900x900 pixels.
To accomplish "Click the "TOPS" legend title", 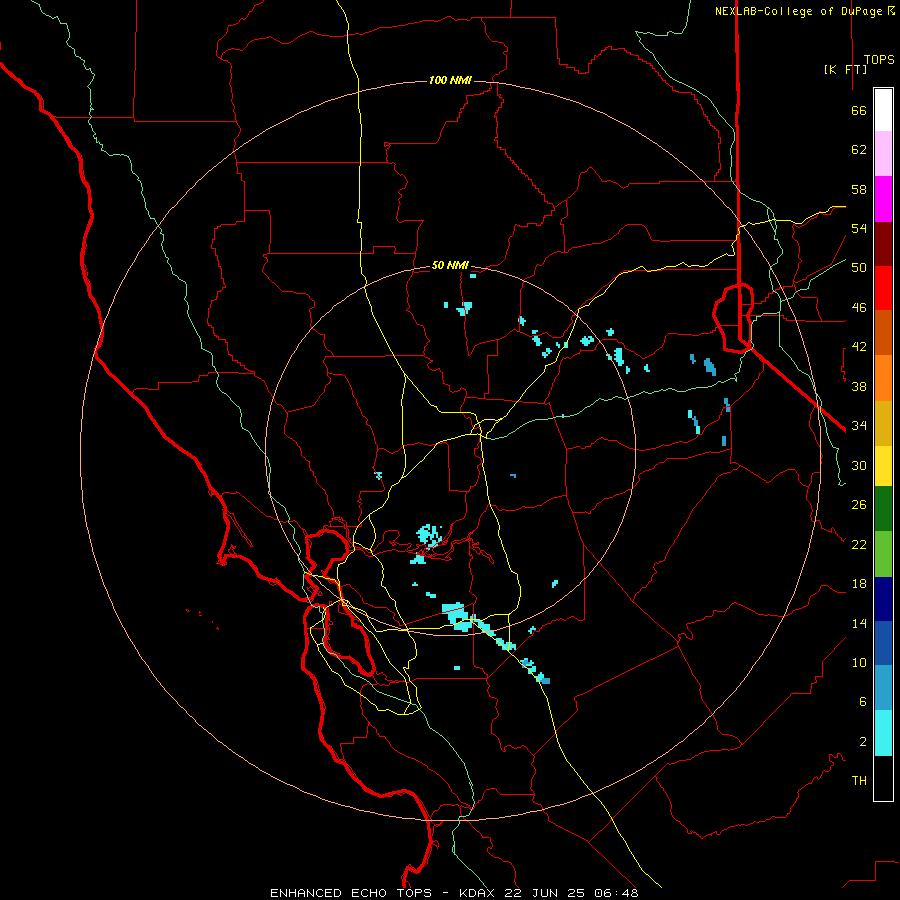I will pyautogui.click(x=879, y=60).
